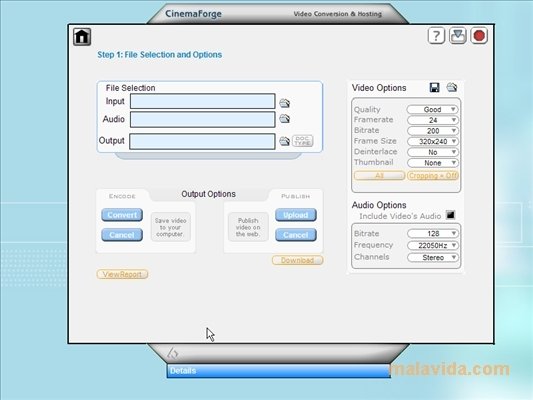Screen dimensions: 533x400
Task: Toggle the Cropping = Off button
Action: 433,175
